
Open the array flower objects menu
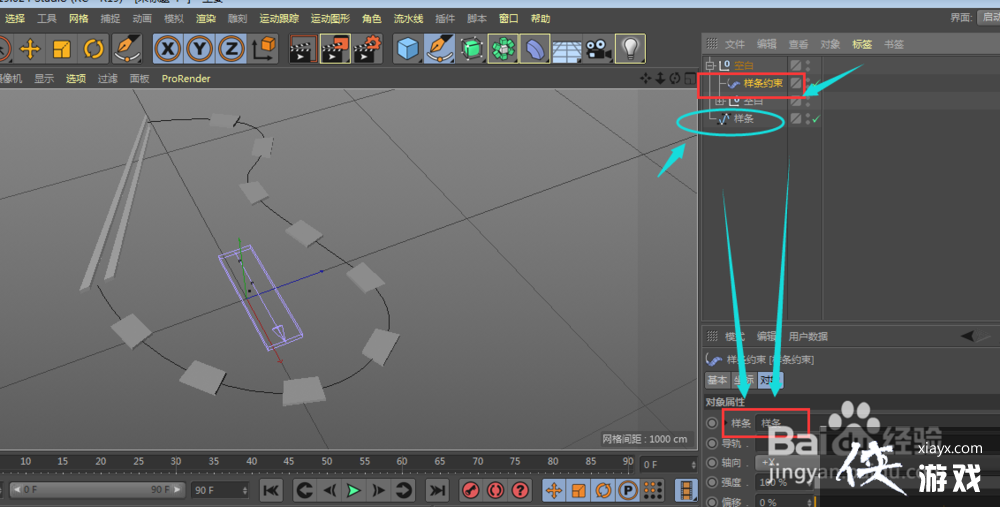503,48
